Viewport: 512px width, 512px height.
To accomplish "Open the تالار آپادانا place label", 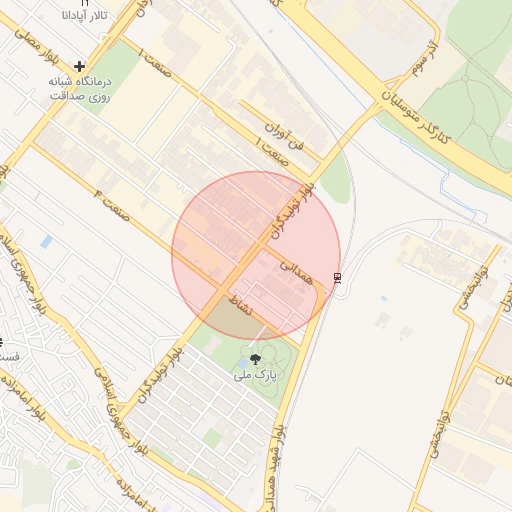I will click(x=85, y=15).
